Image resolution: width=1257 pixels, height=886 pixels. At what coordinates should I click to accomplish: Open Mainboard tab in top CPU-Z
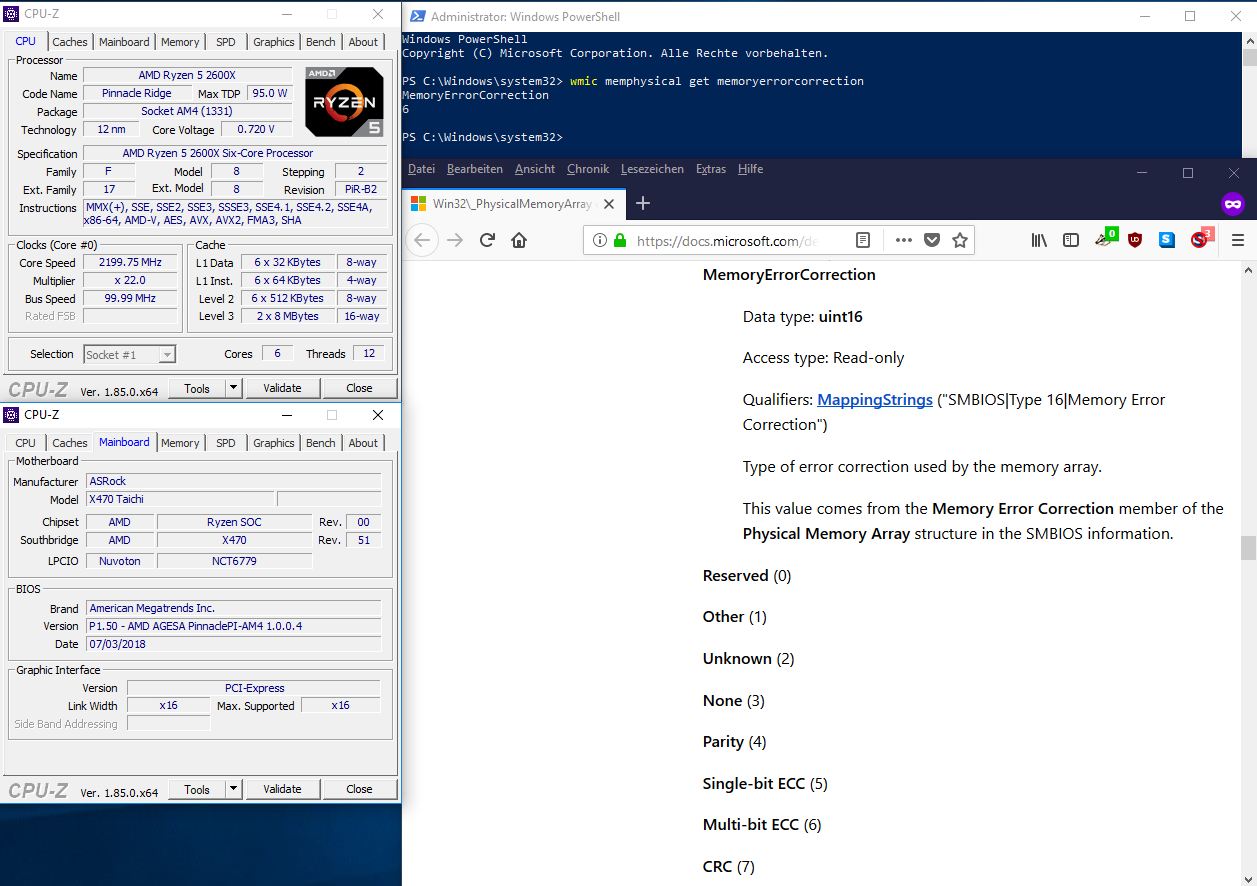pos(124,42)
